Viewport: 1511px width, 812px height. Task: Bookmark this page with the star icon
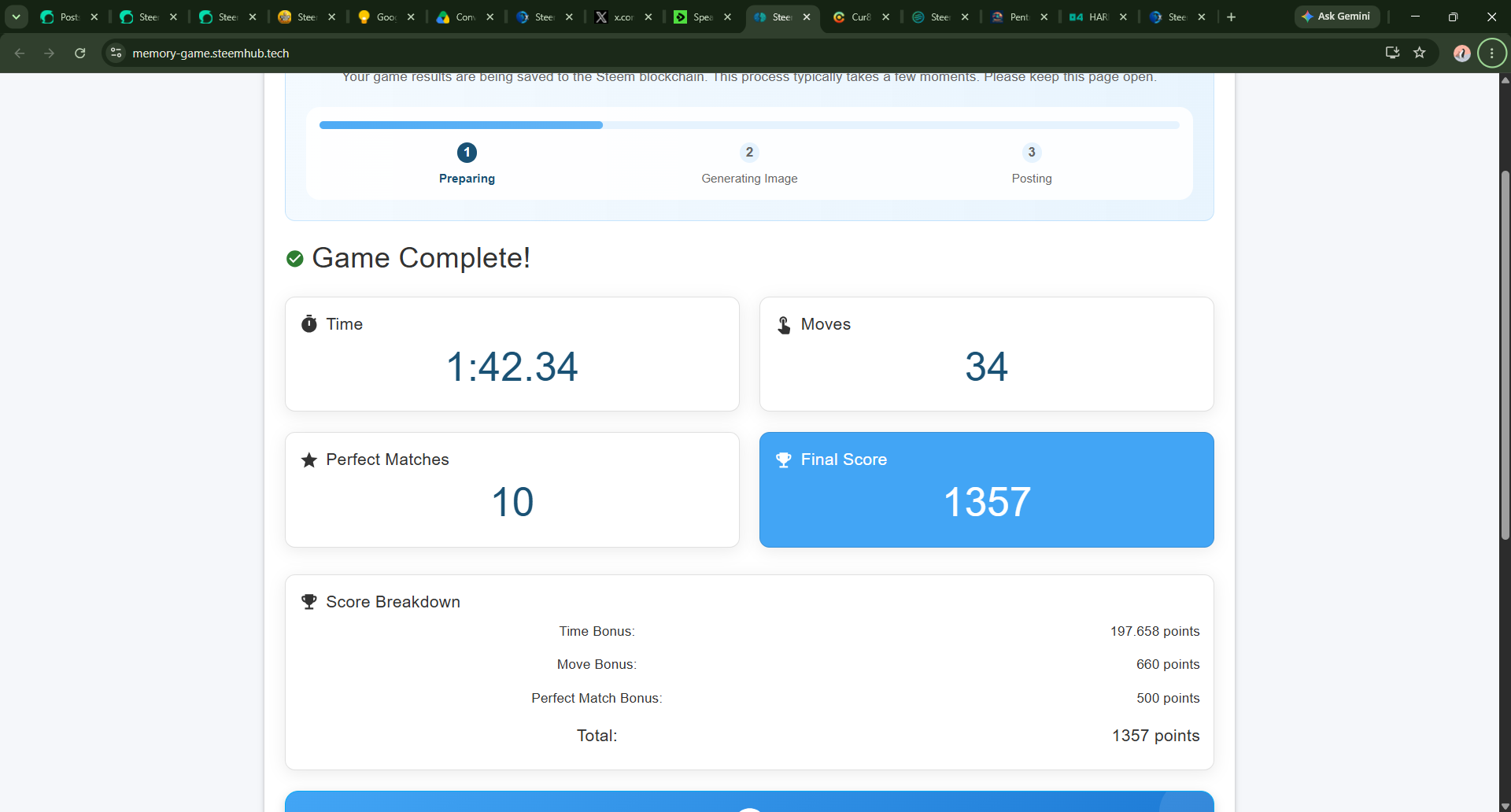pos(1420,53)
